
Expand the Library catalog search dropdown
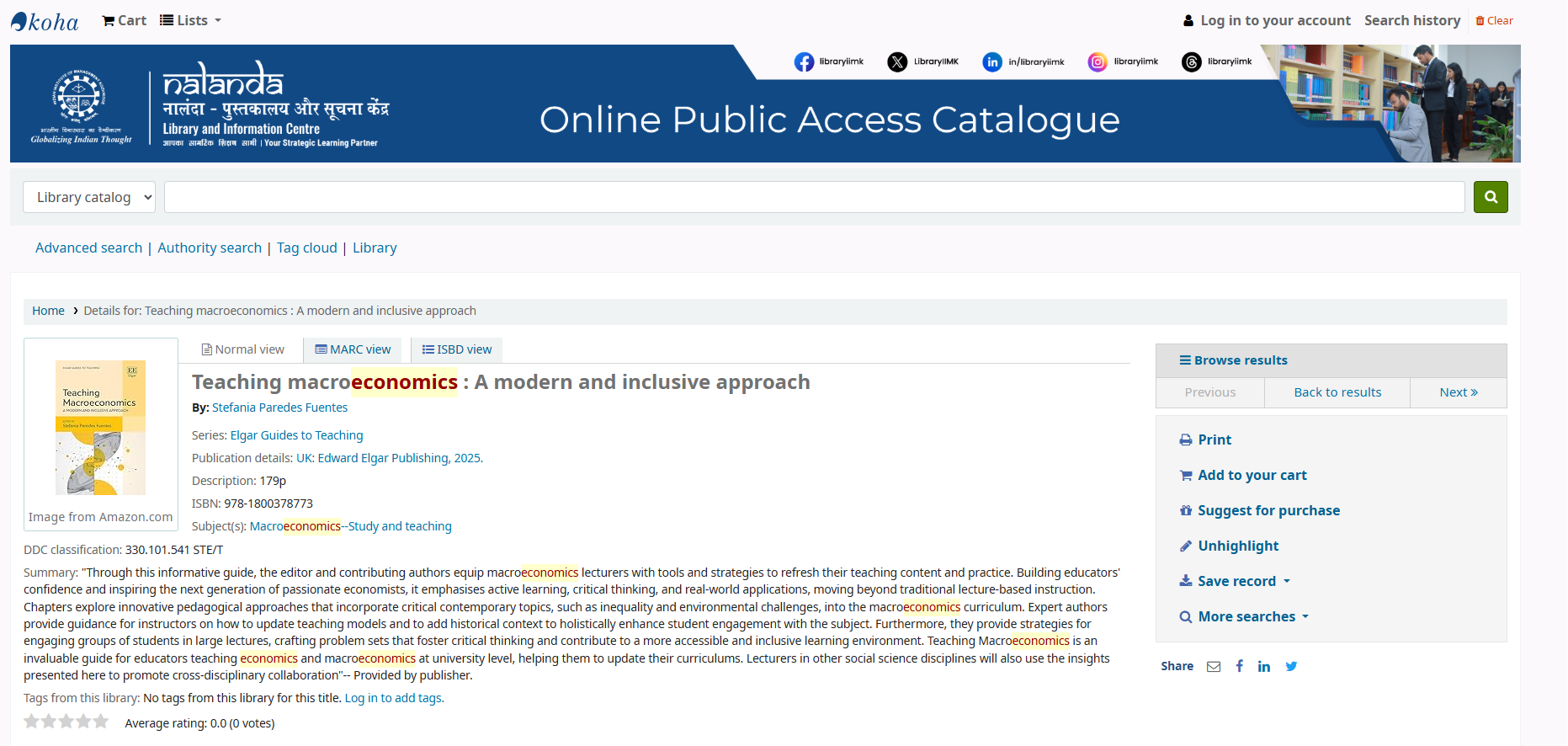click(89, 198)
